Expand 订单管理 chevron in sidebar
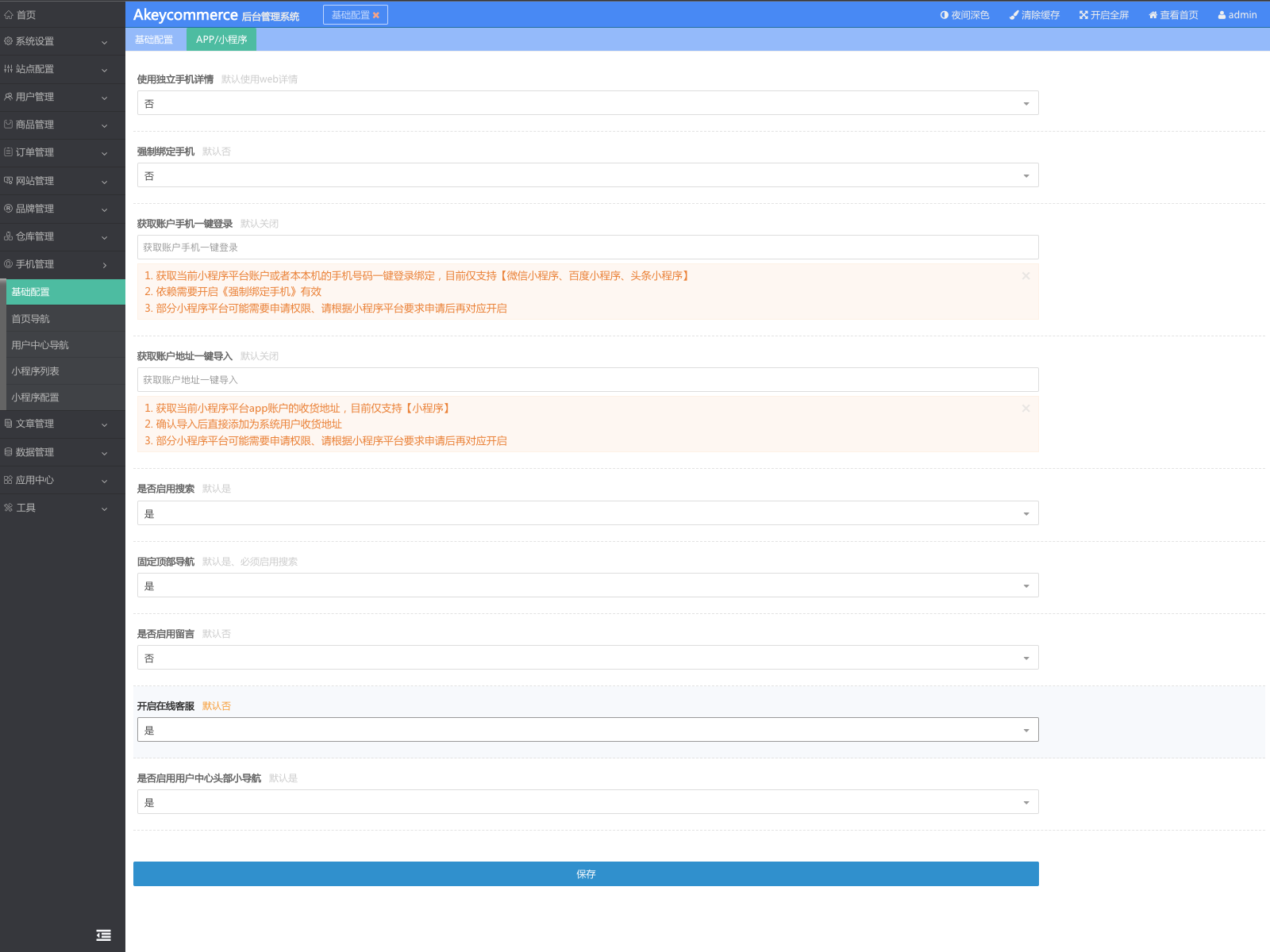The width and height of the screenshot is (1270, 952). pos(104,153)
